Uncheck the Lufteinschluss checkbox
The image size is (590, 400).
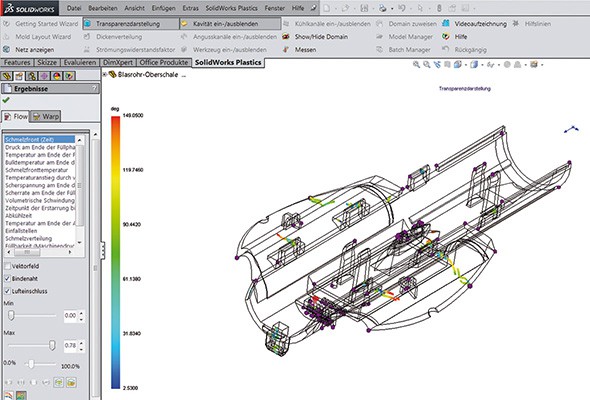coord(7,291)
